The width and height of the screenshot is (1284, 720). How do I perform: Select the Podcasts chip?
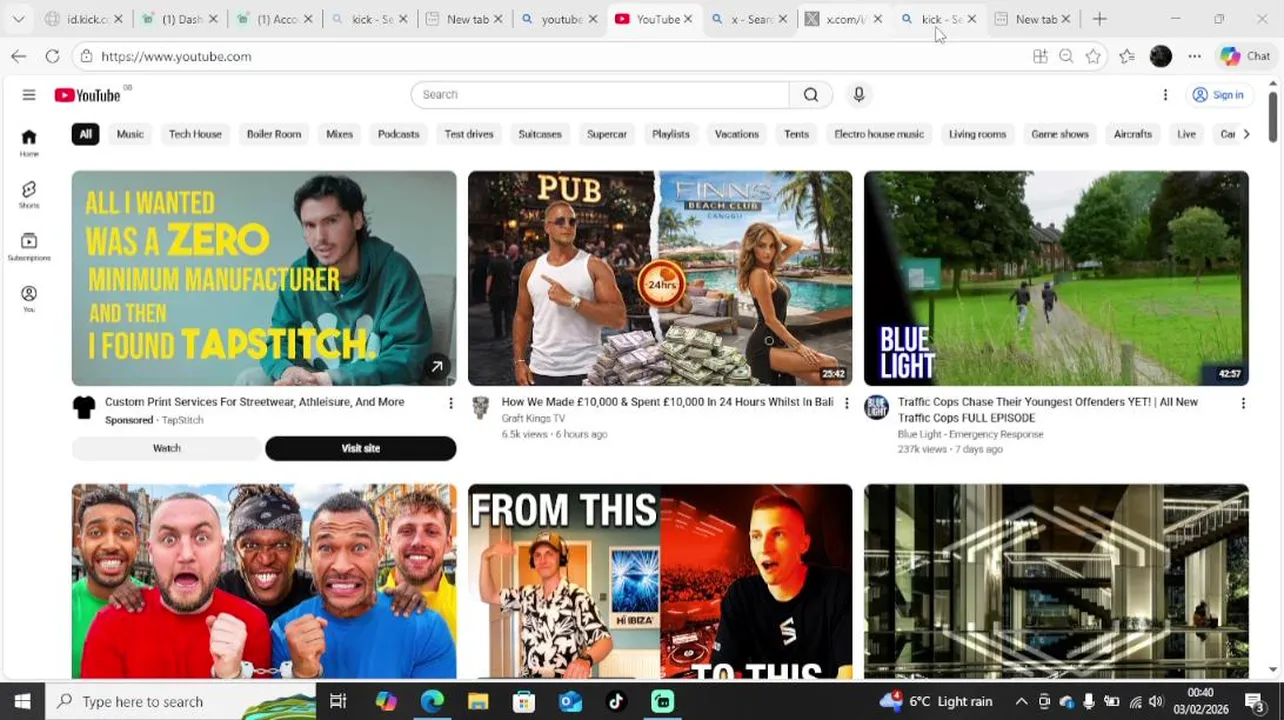(398, 134)
